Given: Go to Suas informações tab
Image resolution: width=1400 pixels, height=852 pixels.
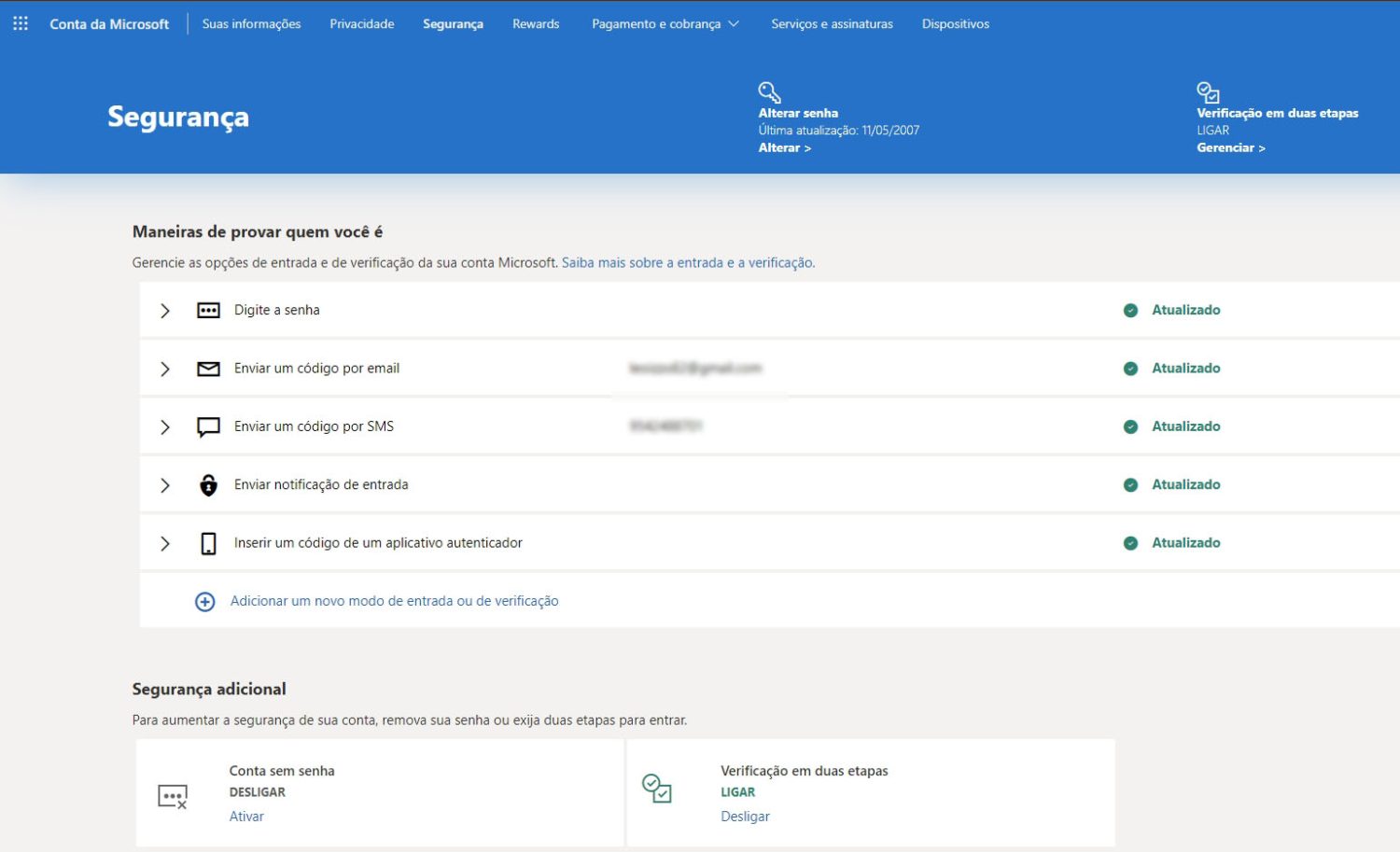Looking at the screenshot, I should [x=251, y=24].
